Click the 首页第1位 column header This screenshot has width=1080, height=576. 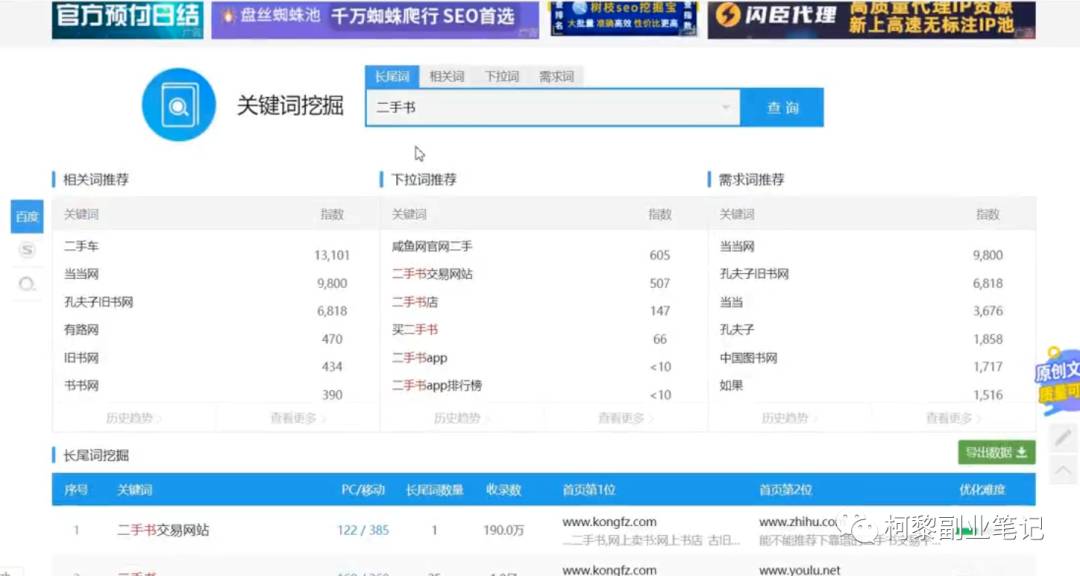(x=589, y=490)
